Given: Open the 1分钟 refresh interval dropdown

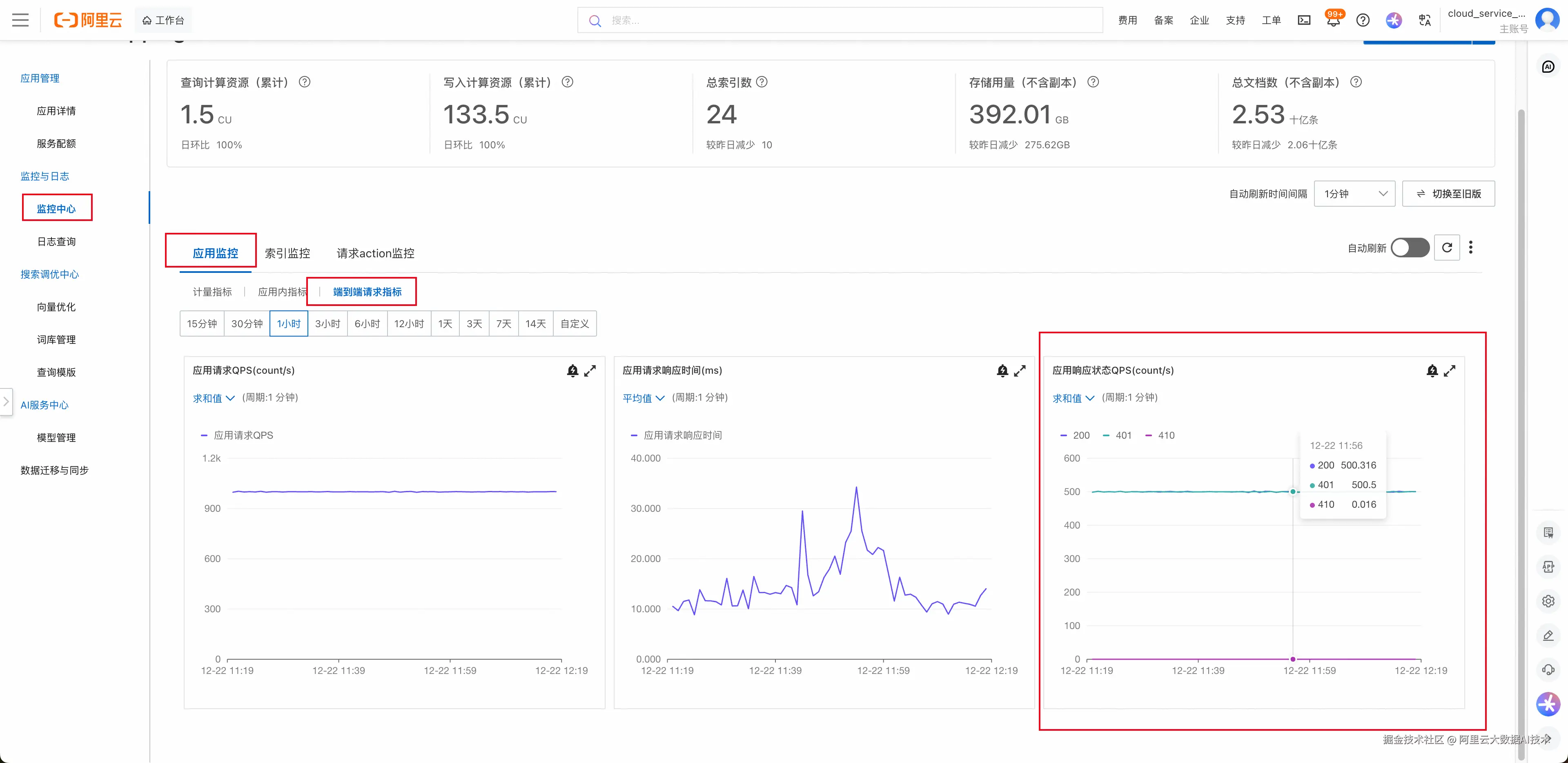Looking at the screenshot, I should pos(1354,194).
